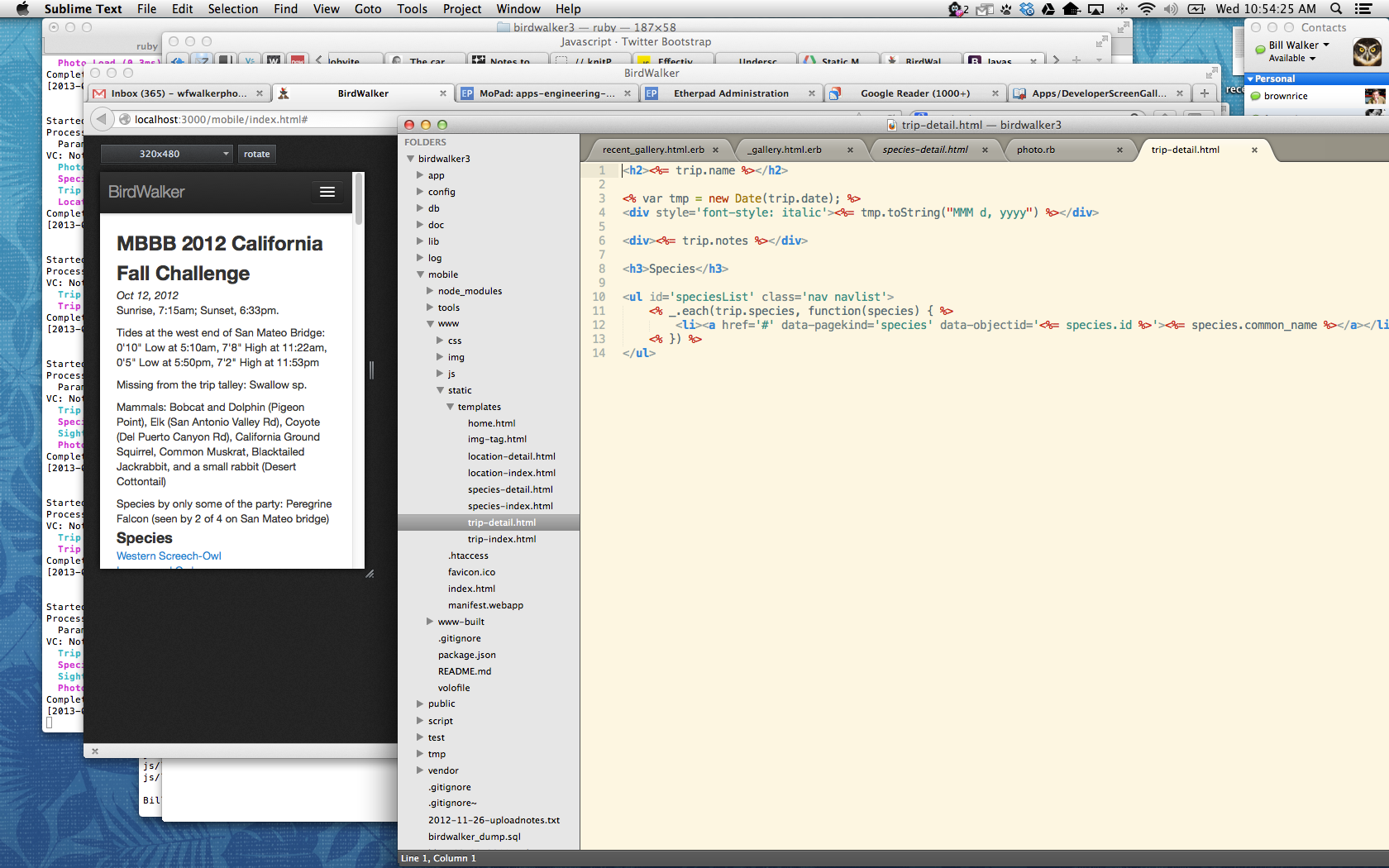Switch to species-detail.html editor tab
This screenshot has width=1389, height=868.
pyautogui.click(x=925, y=150)
